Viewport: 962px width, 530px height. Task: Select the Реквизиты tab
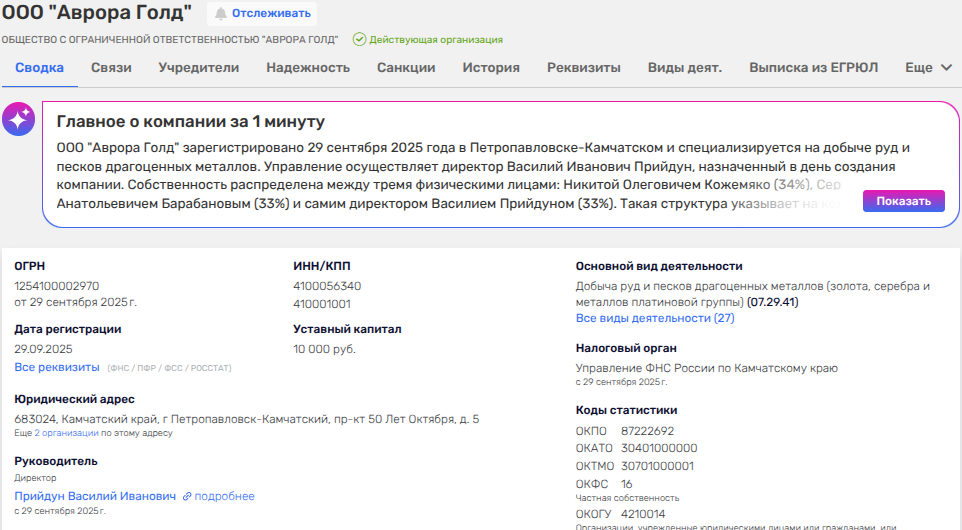point(584,68)
